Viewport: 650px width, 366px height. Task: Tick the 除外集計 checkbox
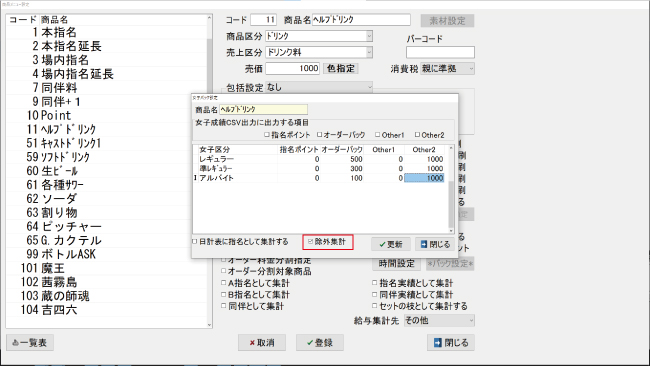click(310, 242)
